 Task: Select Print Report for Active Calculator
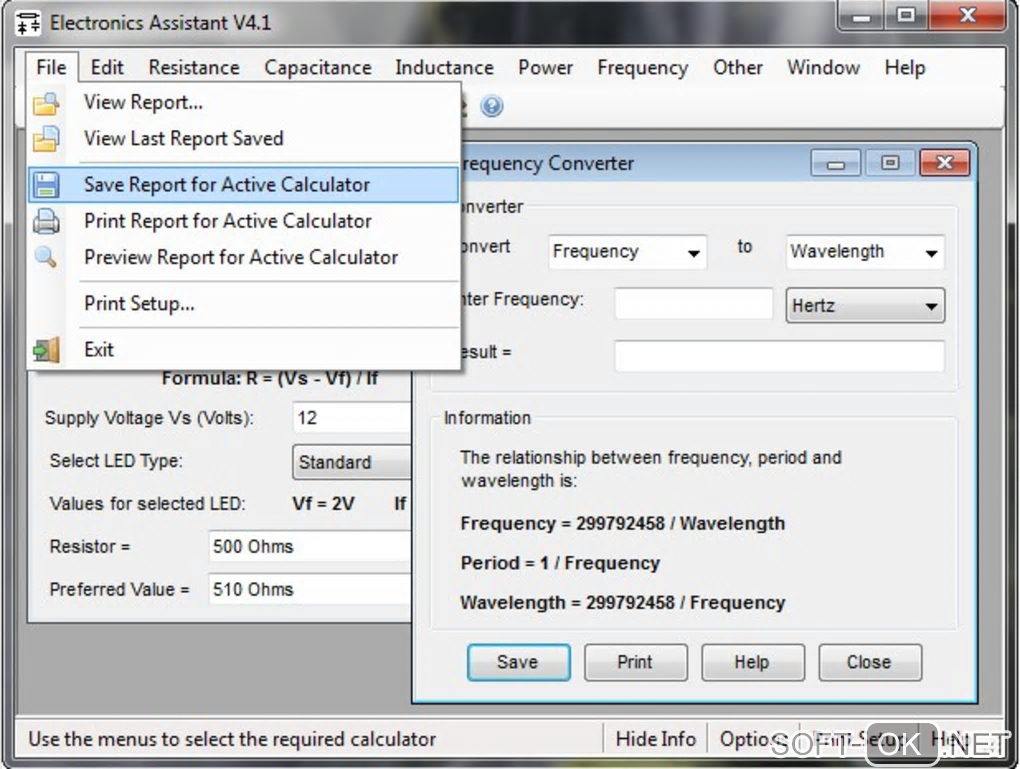[x=243, y=221]
